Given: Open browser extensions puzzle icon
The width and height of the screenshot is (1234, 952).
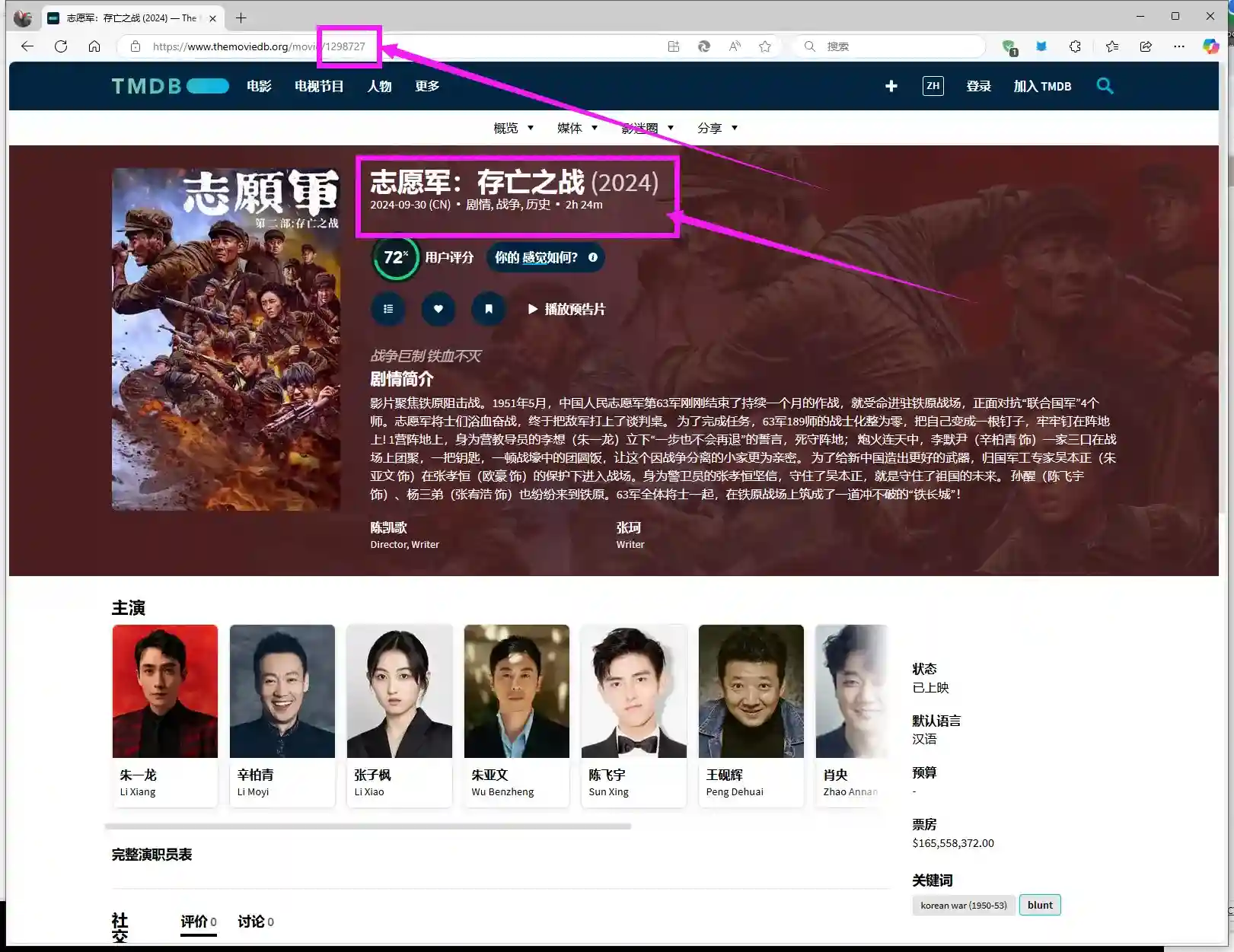Looking at the screenshot, I should pos(1075,46).
